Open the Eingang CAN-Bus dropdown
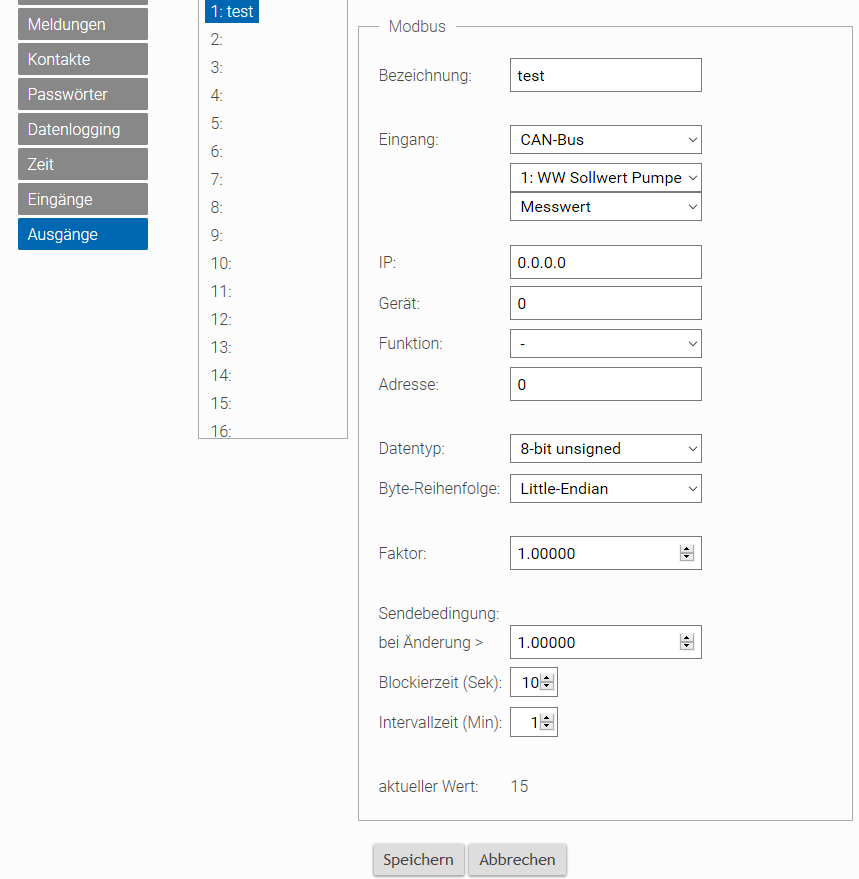The width and height of the screenshot is (859, 879). 606,140
